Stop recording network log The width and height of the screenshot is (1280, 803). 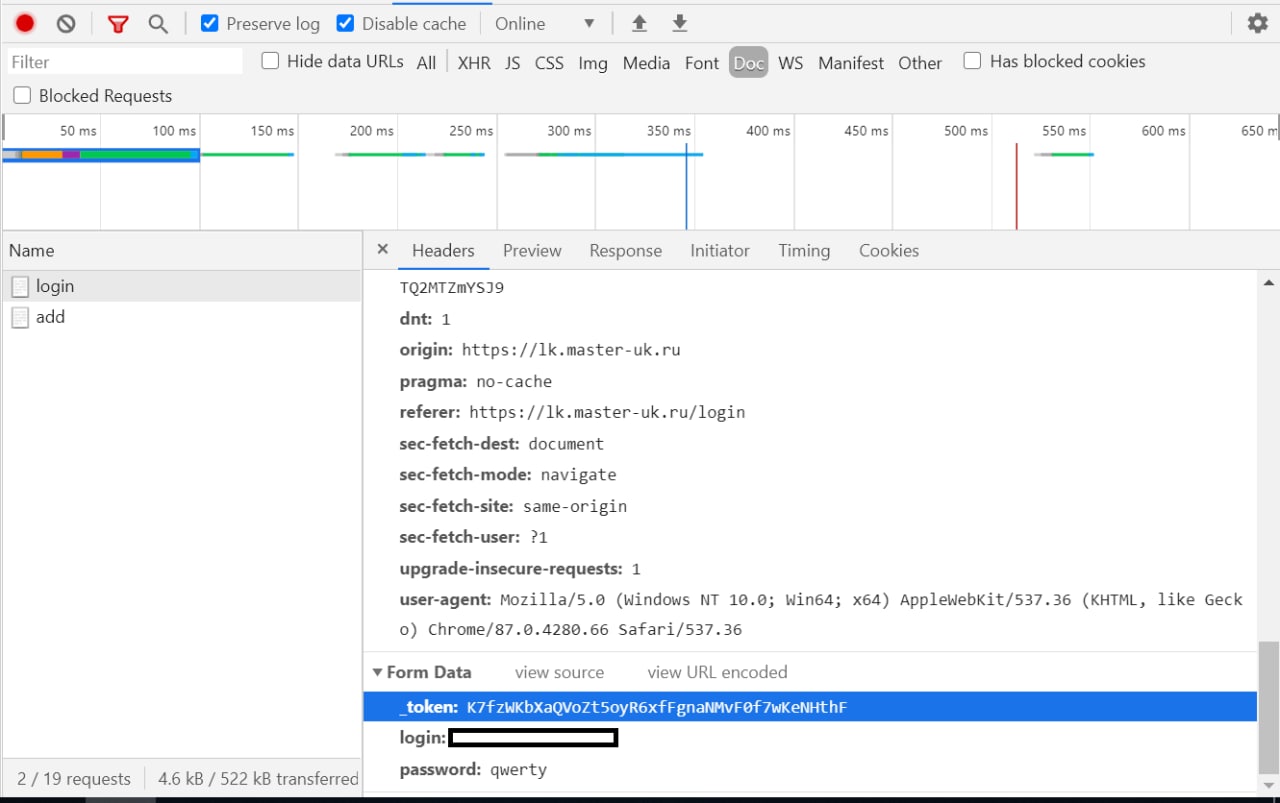25,23
